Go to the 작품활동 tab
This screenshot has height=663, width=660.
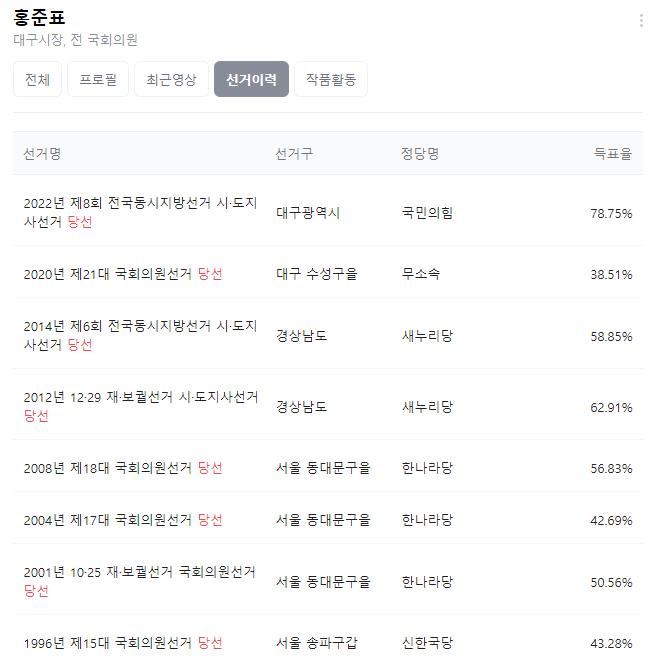330,79
